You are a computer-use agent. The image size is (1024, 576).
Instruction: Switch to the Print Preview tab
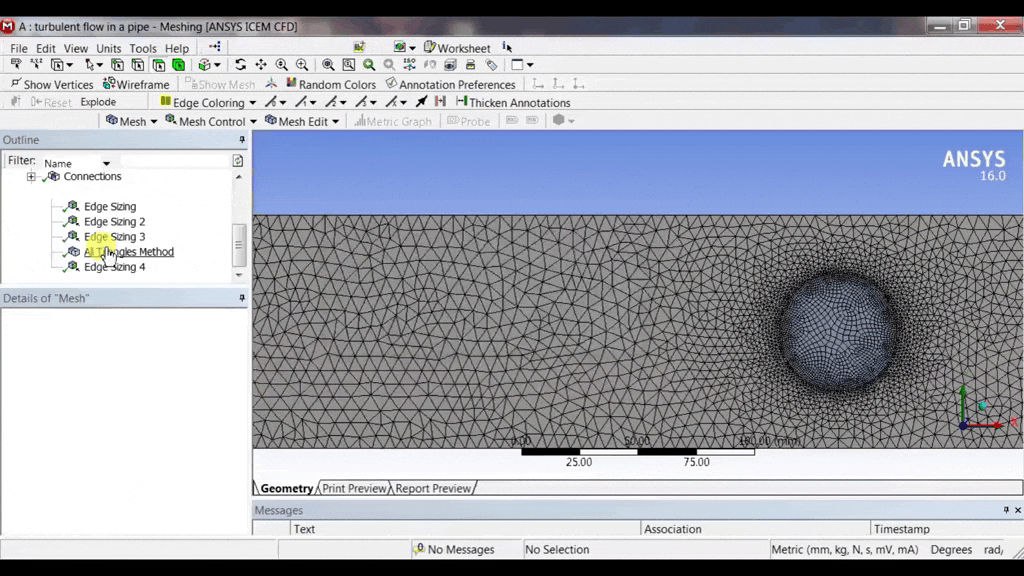click(x=353, y=488)
